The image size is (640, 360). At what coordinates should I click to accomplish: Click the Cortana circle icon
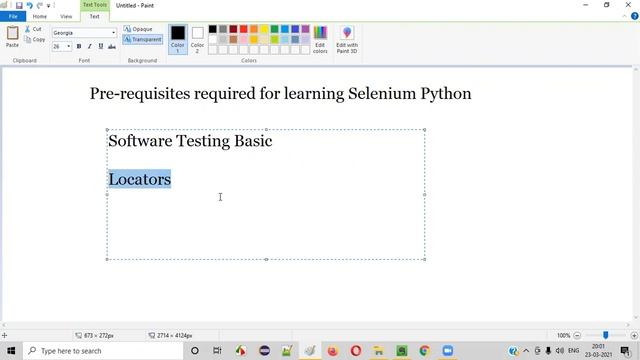coord(195,351)
